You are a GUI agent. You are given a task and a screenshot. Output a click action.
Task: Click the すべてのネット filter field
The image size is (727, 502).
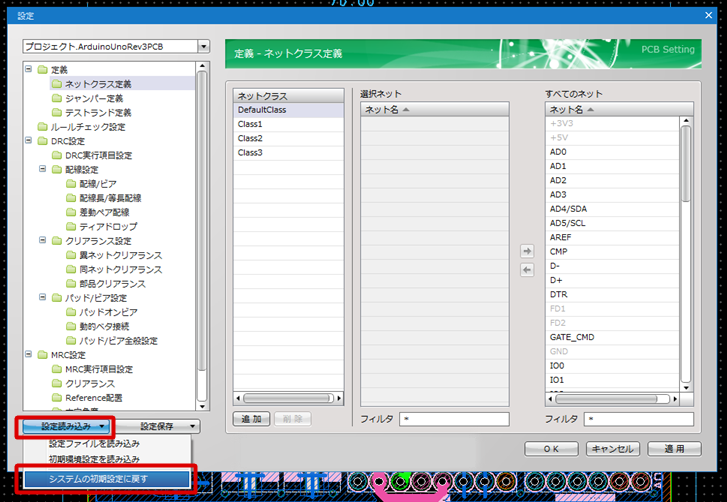[638, 419]
